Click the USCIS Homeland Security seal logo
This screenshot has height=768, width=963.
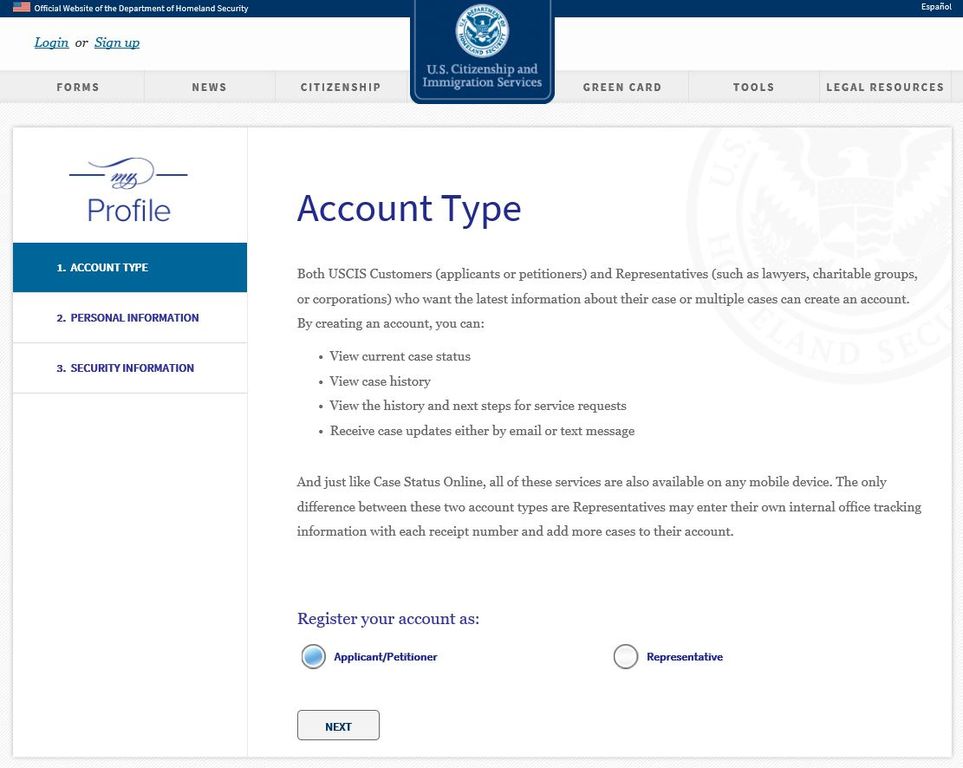482,30
